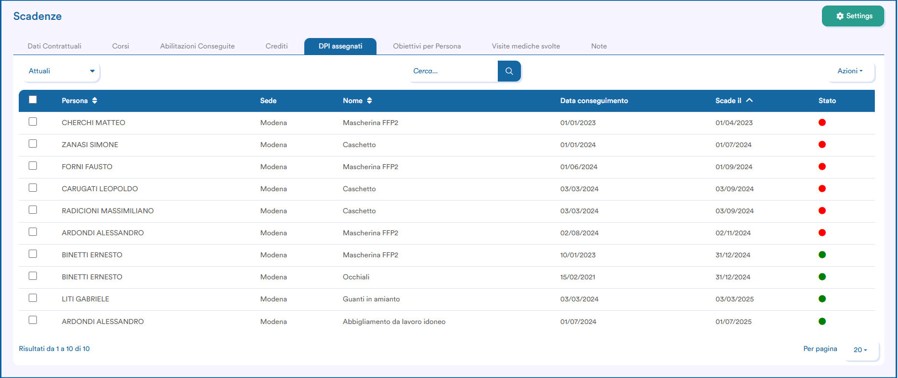898x378 pixels.
Task: Click red status dot in 02/11/2024 row
Action: pos(822,233)
